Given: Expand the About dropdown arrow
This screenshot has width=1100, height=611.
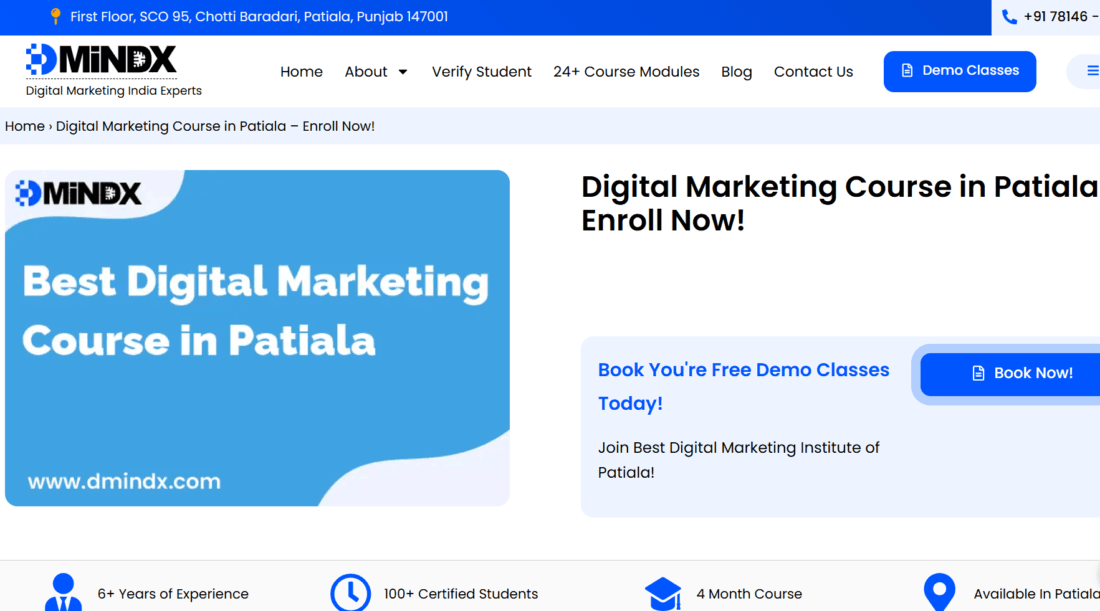Looking at the screenshot, I should tap(403, 72).
